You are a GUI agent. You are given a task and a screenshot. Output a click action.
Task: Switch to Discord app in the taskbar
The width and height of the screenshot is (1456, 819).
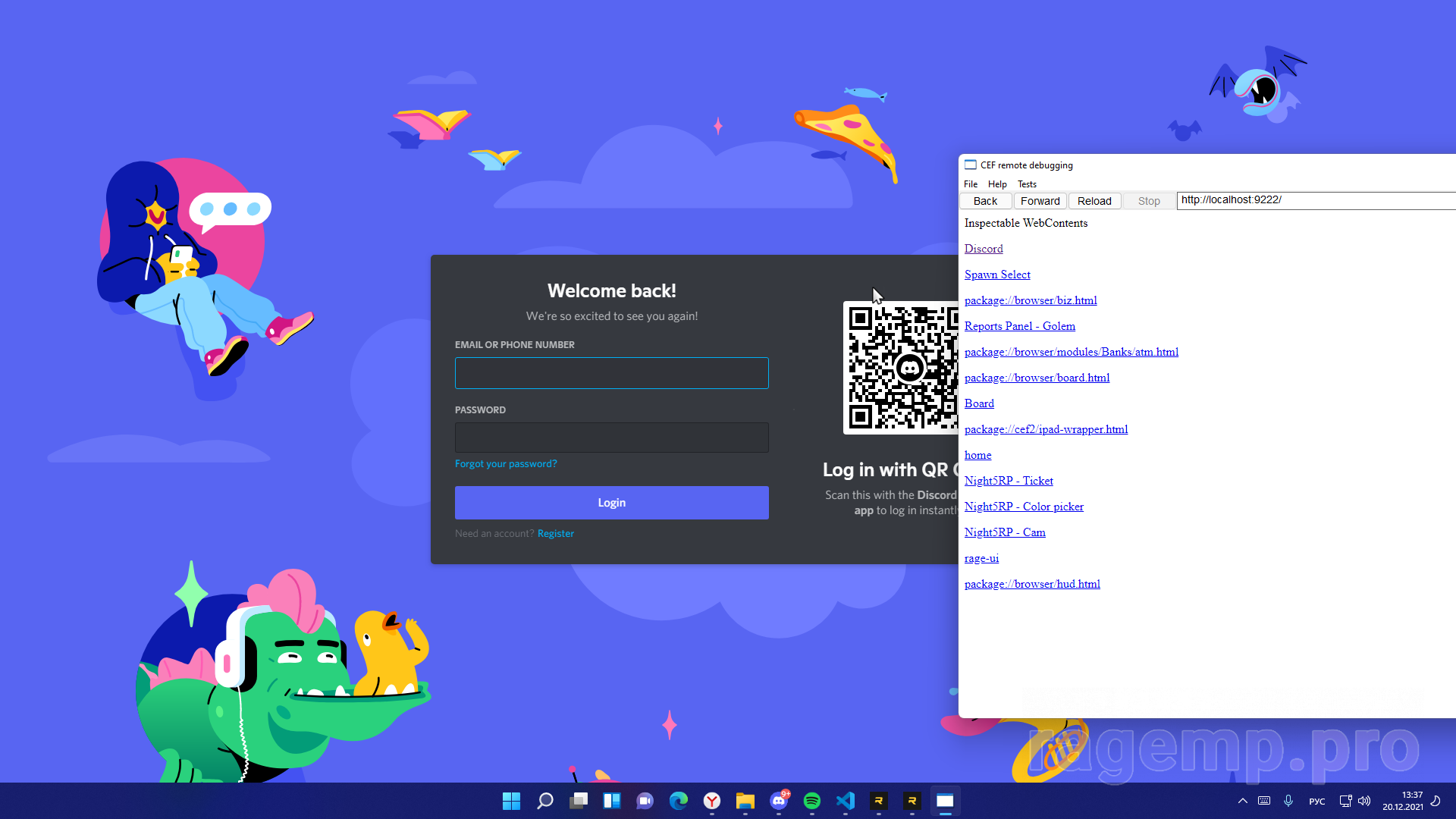[779, 801]
